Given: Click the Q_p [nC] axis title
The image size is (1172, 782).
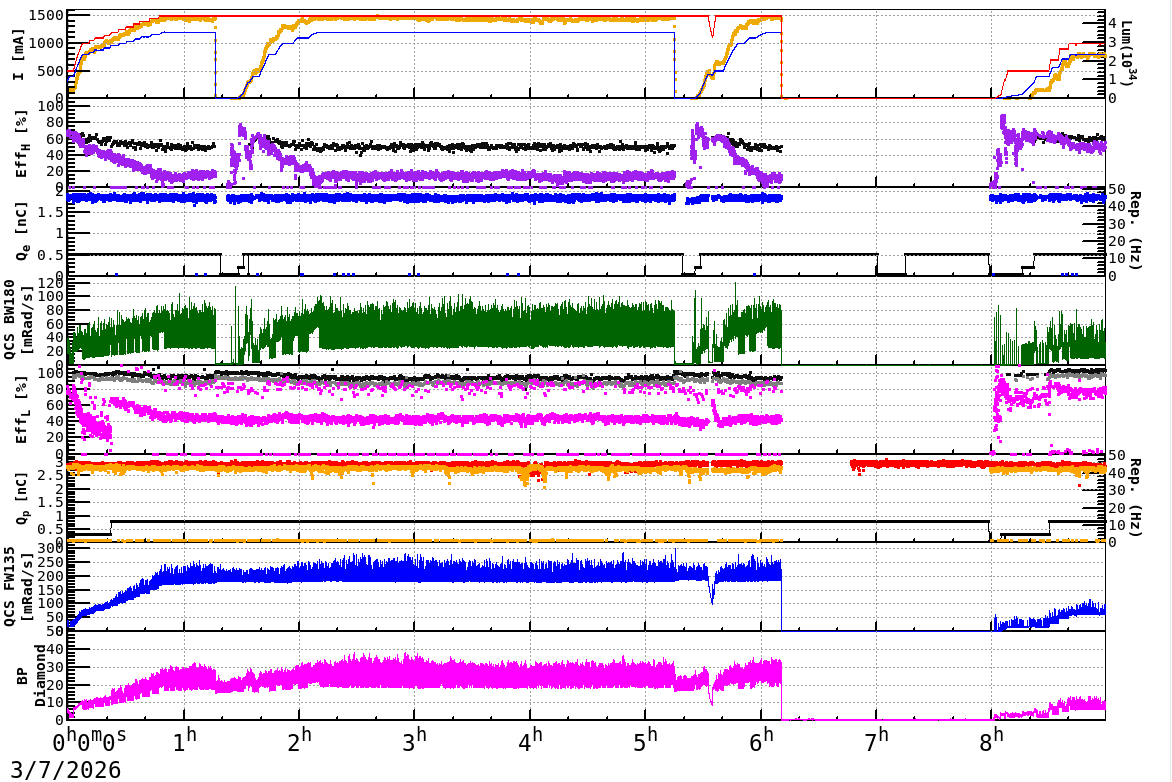Looking at the screenshot, I should pos(21,497).
